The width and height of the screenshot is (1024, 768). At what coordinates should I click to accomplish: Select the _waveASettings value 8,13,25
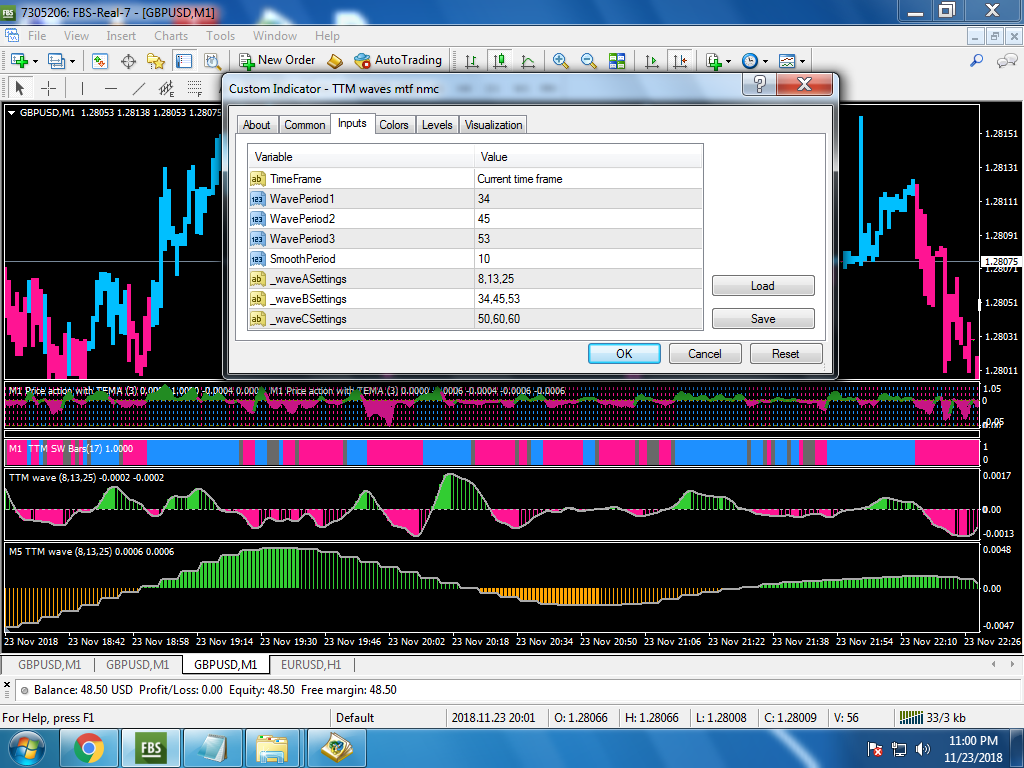588,279
